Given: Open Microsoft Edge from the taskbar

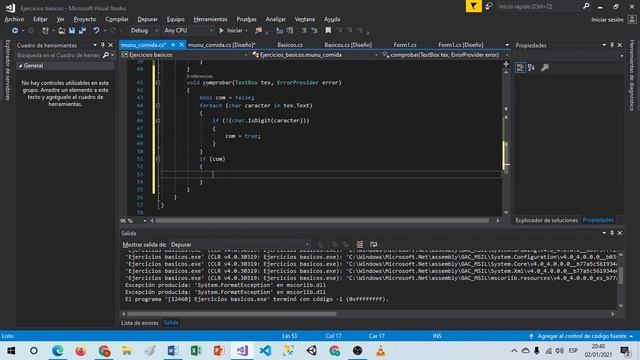Looking at the screenshot, I should click(58, 351).
